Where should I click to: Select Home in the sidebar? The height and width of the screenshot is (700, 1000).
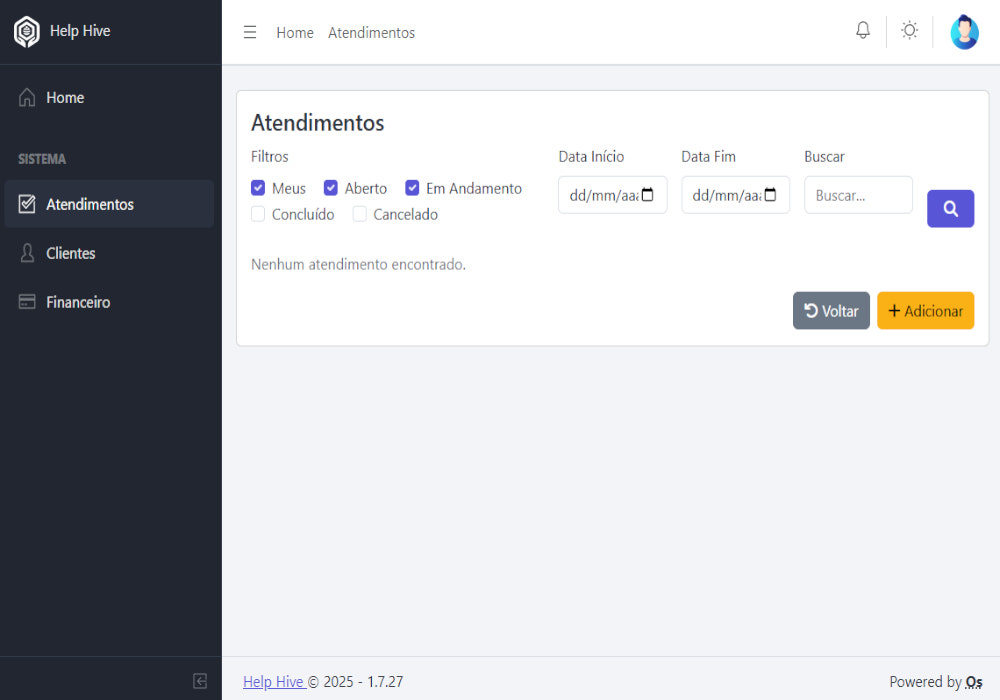[64, 98]
